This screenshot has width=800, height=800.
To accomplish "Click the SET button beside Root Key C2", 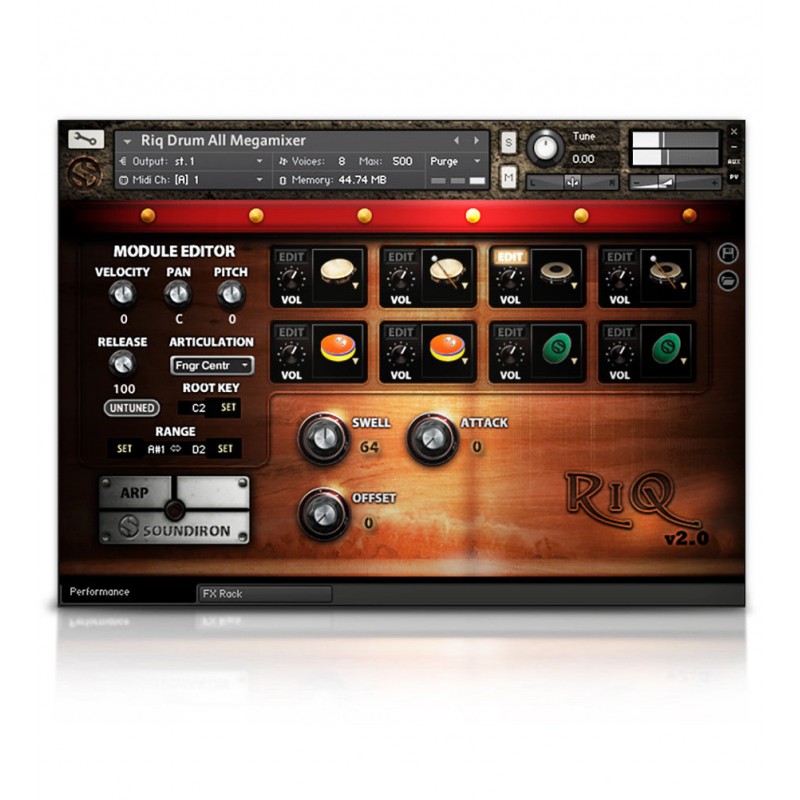I will click(229, 408).
